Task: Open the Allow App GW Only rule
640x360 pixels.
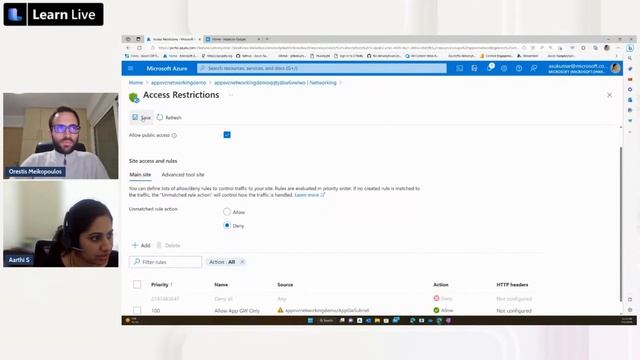Action: click(237, 311)
